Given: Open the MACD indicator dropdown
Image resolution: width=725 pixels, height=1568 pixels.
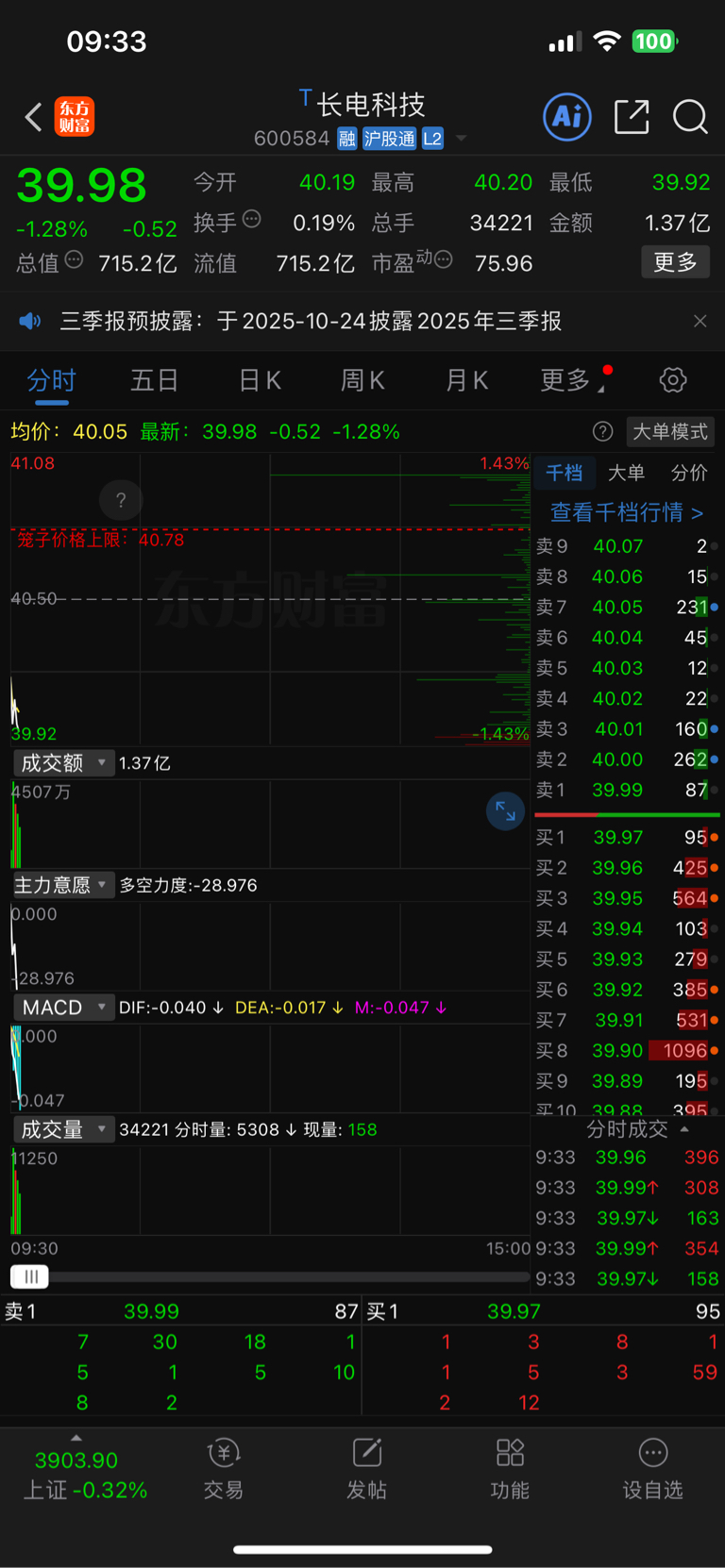Looking at the screenshot, I should [63, 1008].
